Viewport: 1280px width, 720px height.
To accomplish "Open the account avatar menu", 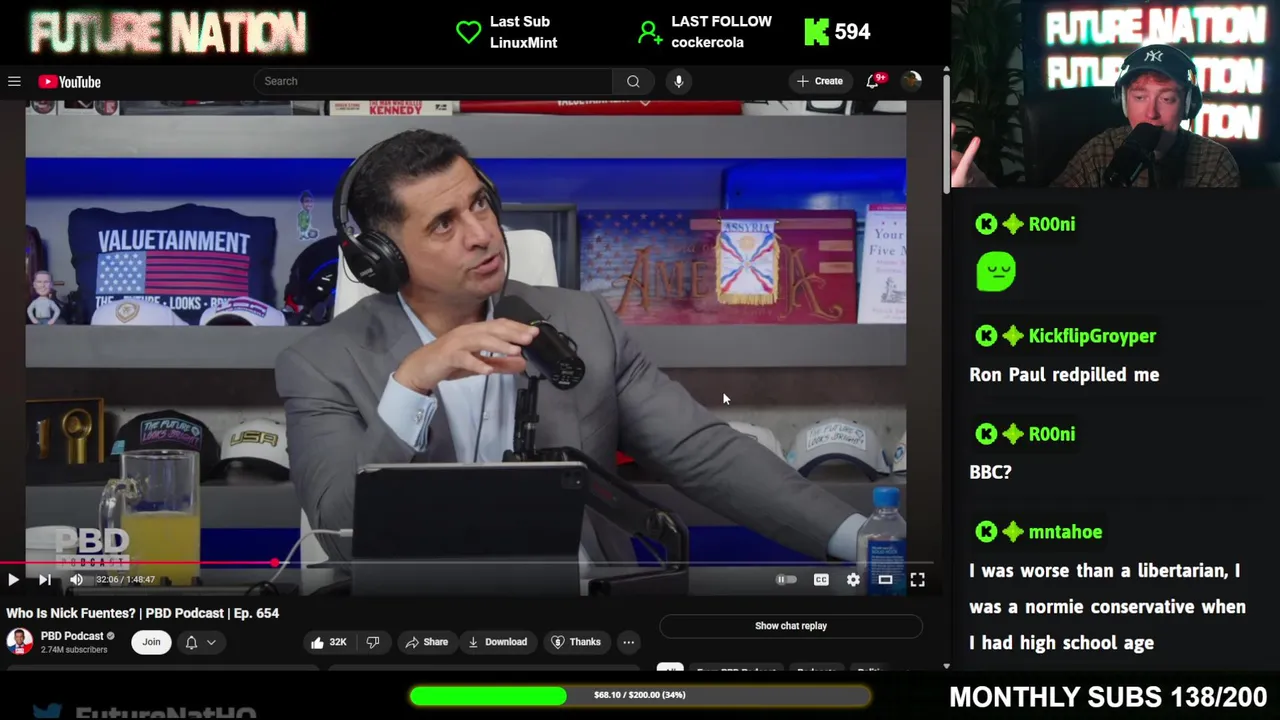I will coord(911,81).
